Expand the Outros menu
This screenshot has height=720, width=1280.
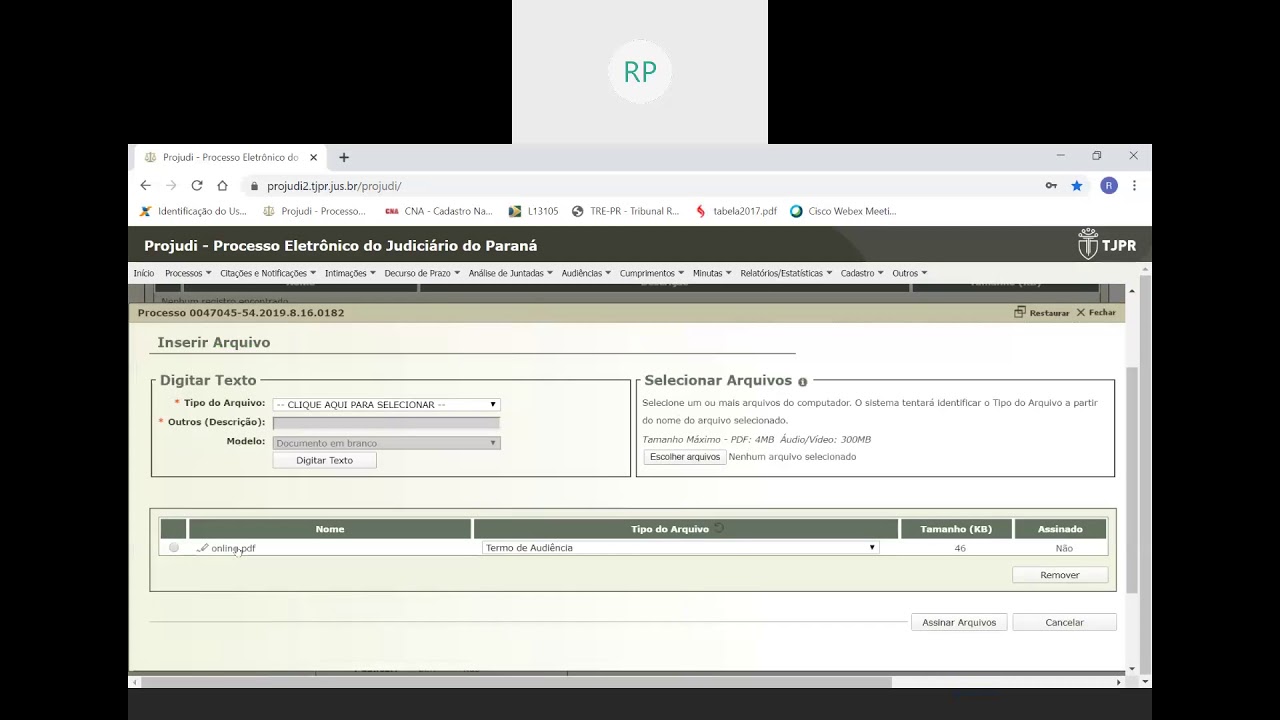[x=910, y=273]
